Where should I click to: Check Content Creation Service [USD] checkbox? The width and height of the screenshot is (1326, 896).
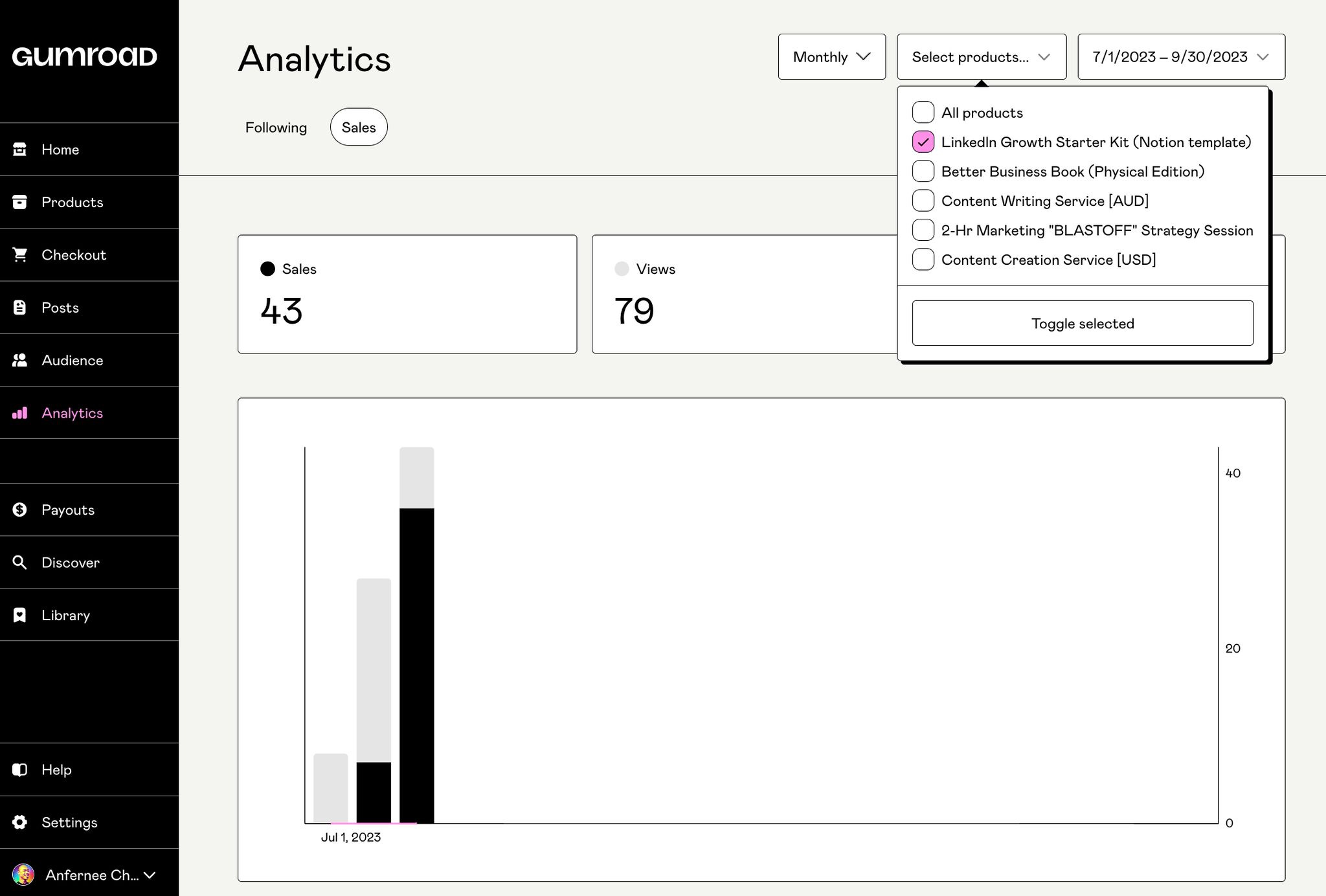923,260
